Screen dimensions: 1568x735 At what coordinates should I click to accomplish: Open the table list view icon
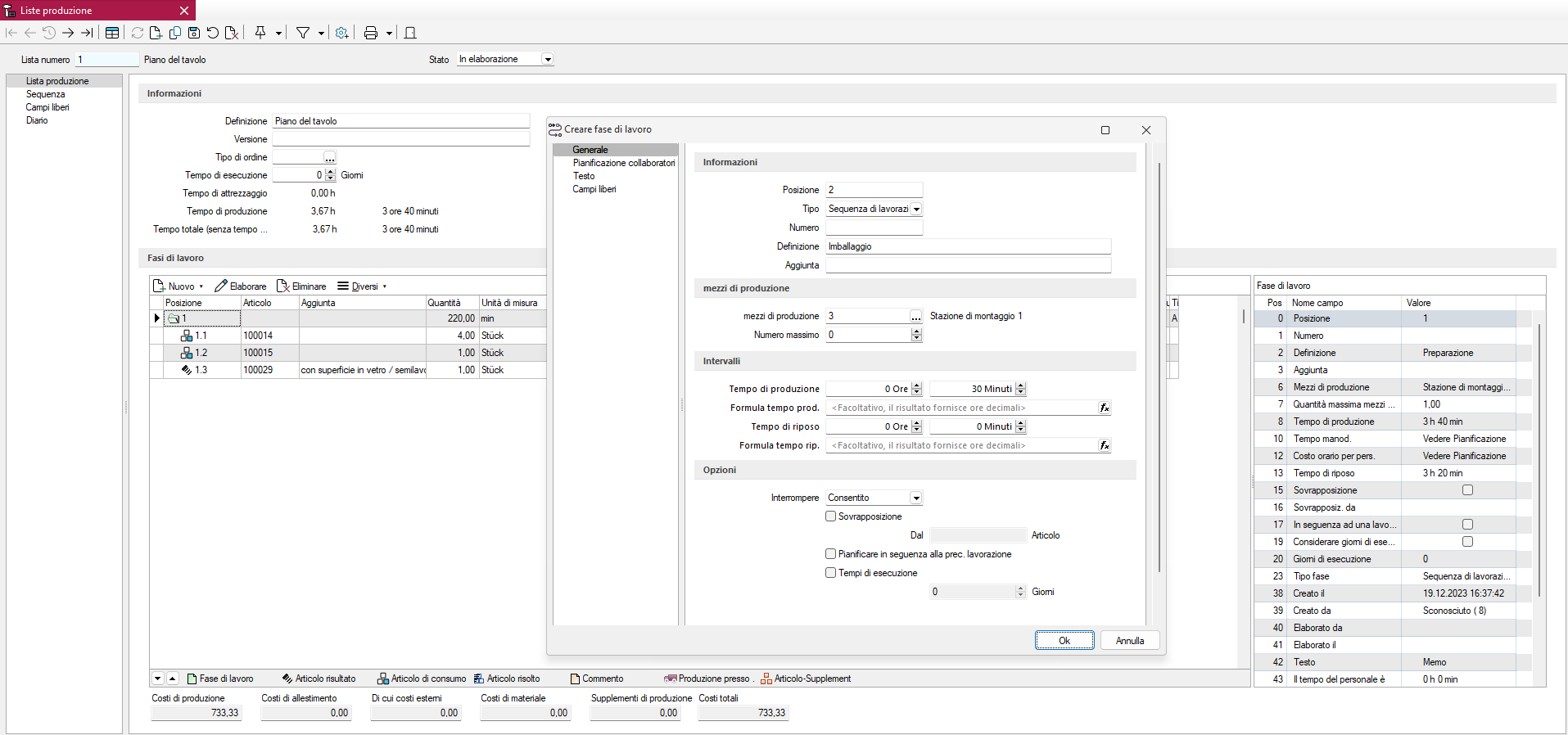(x=112, y=33)
